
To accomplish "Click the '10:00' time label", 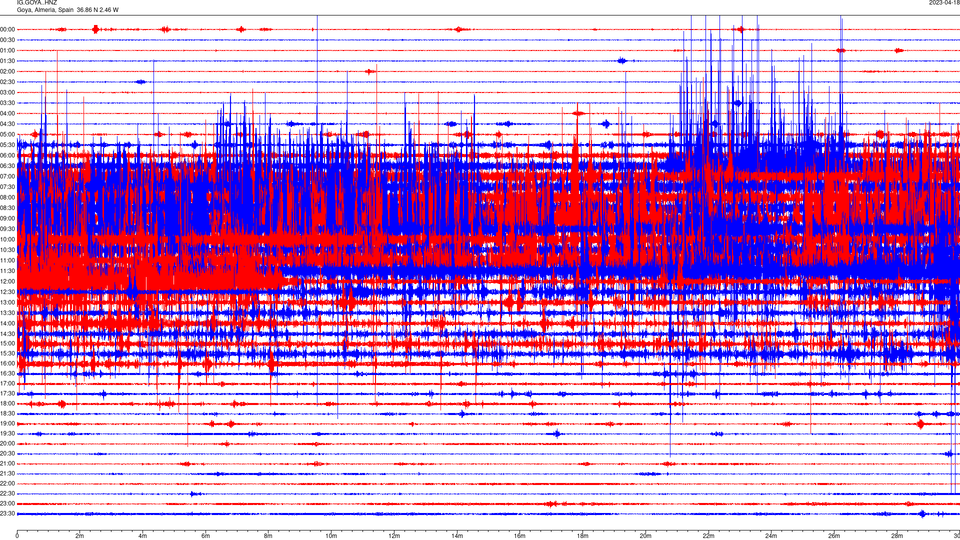I will click(x=7, y=239).
